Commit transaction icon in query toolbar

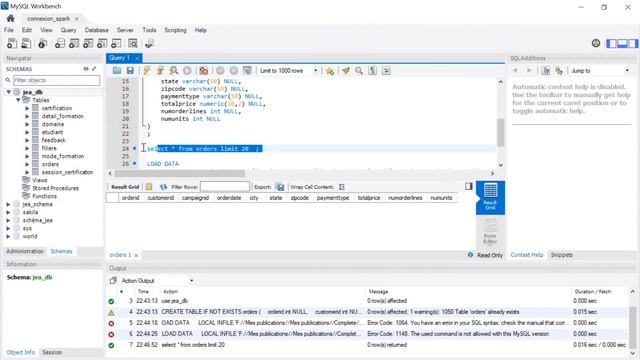[220, 71]
